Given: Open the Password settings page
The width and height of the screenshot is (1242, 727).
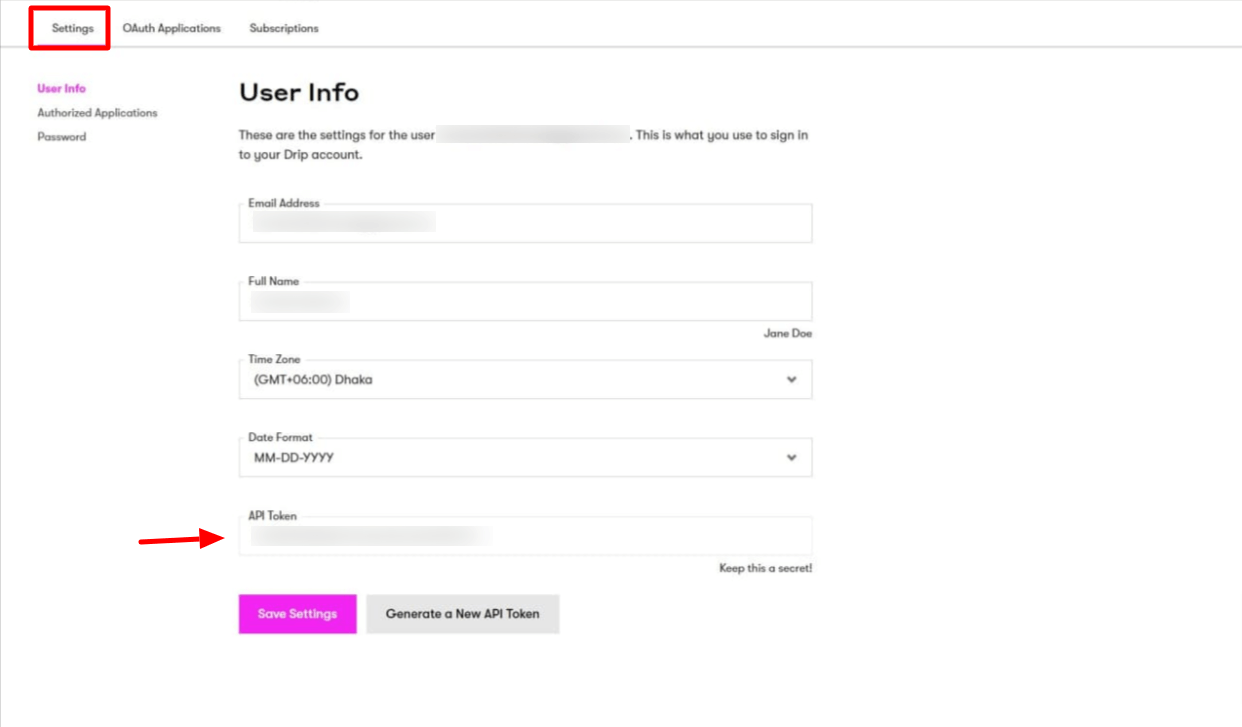Looking at the screenshot, I should (x=62, y=136).
